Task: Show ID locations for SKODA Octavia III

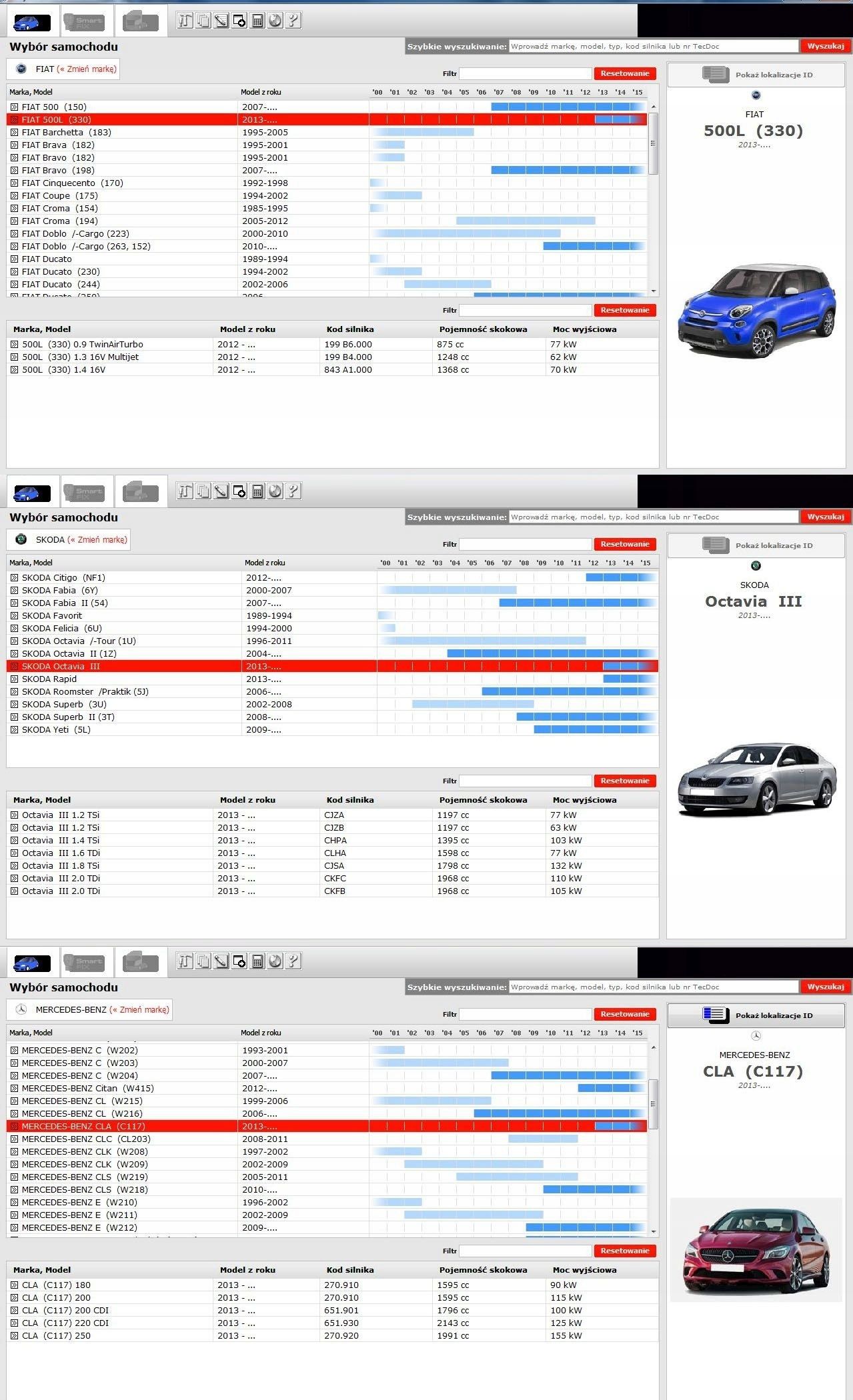Action: (756, 545)
